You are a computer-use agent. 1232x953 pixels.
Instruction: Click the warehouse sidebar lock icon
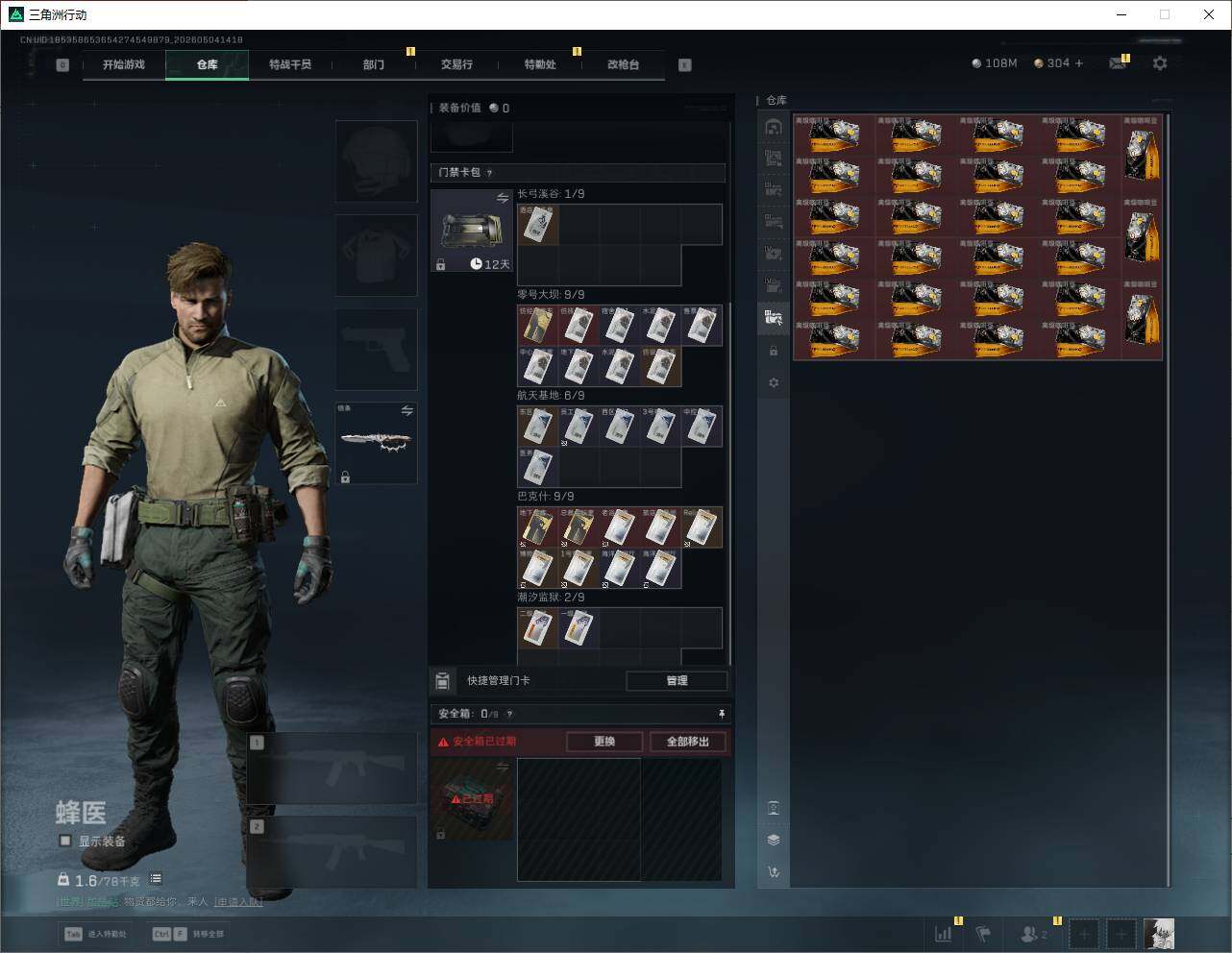774,351
